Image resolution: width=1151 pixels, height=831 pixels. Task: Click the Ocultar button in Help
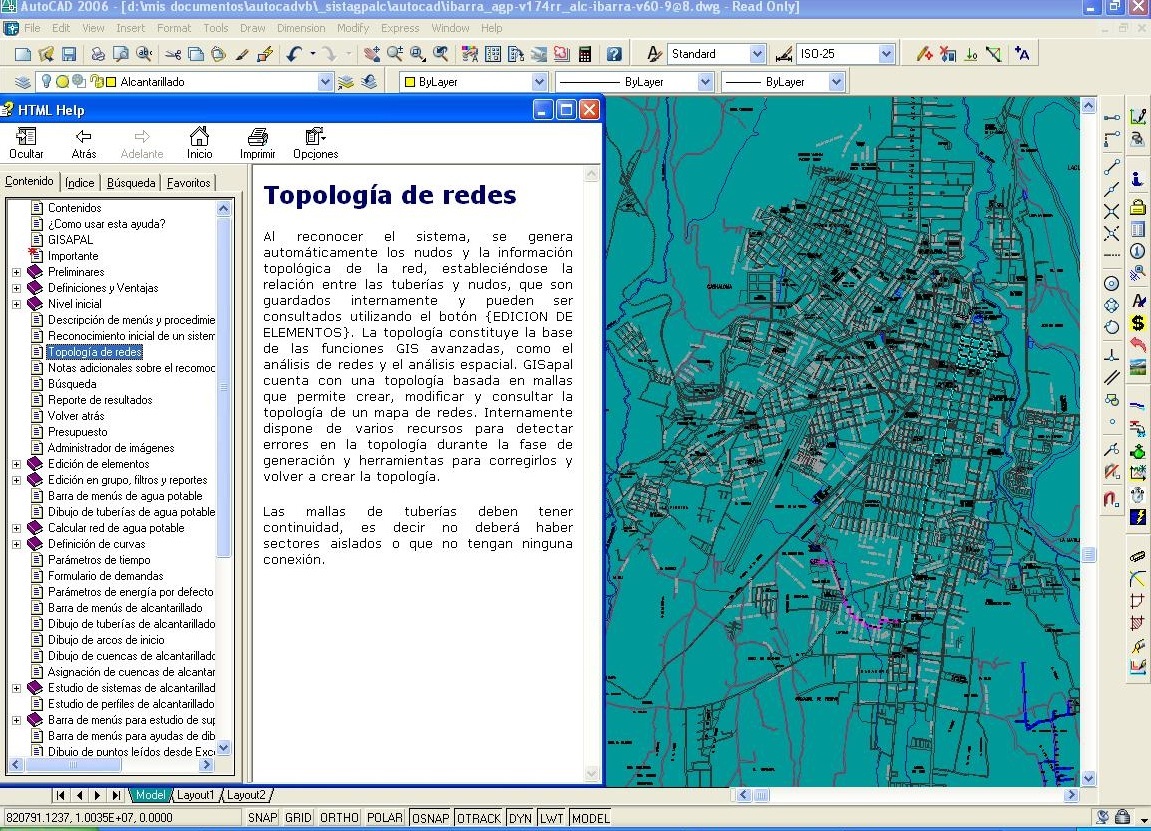pyautogui.click(x=26, y=143)
